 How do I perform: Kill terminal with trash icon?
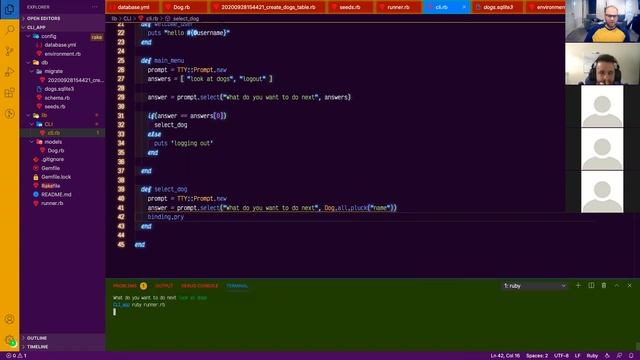pos(604,286)
